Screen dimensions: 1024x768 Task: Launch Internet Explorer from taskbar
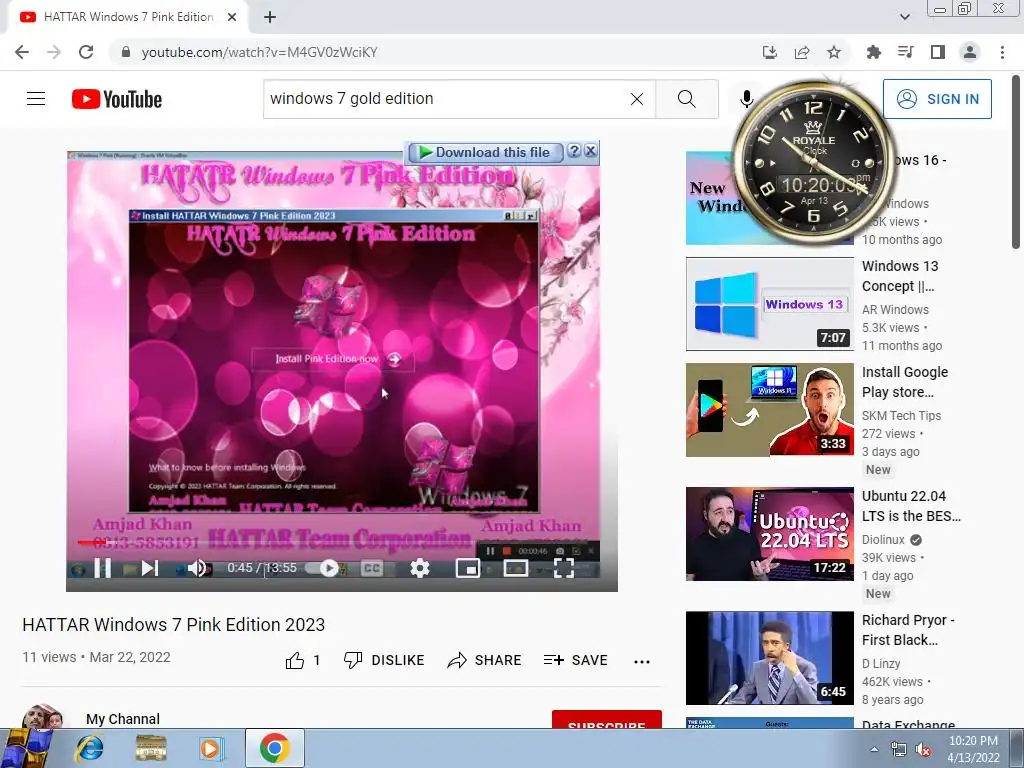[x=89, y=748]
